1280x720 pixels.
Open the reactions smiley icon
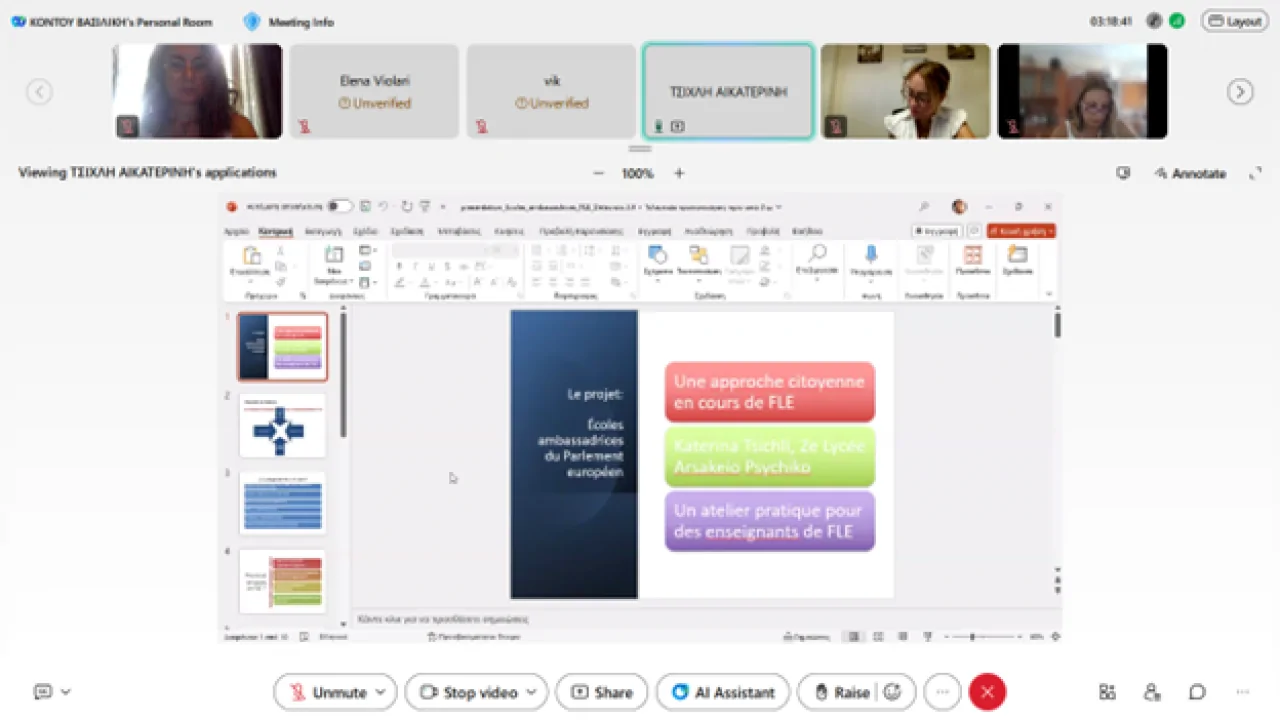click(x=893, y=692)
